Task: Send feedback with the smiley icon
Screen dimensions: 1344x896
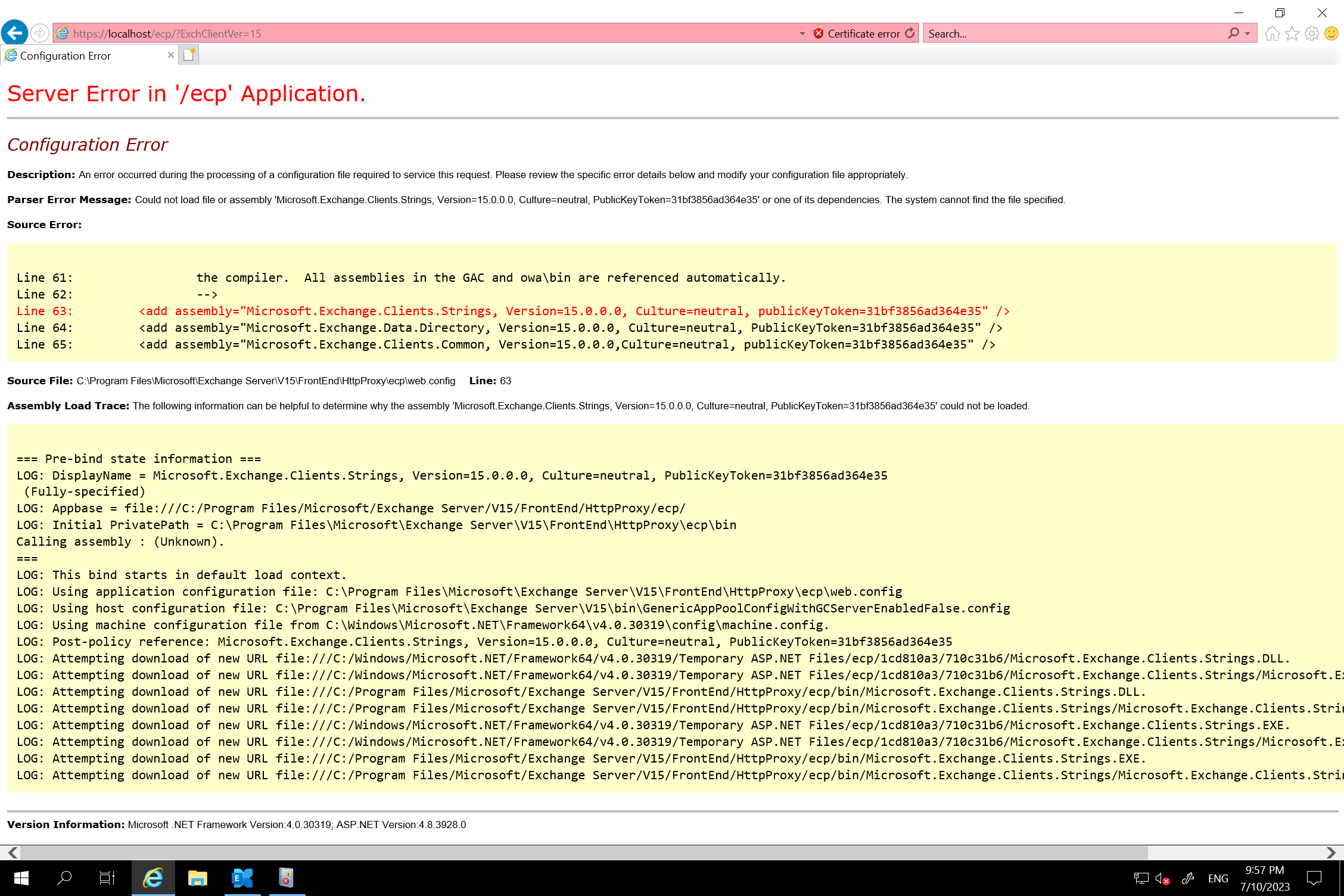Action: click(1330, 34)
